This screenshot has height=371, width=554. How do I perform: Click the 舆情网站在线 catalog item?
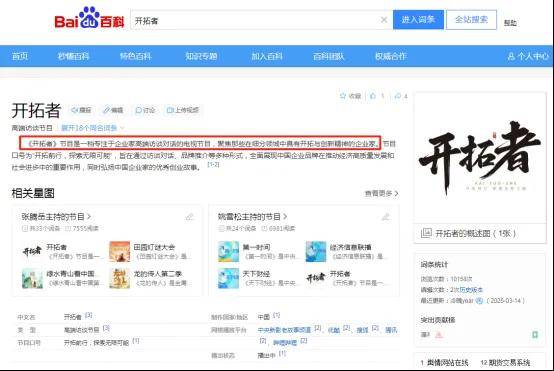(447, 363)
